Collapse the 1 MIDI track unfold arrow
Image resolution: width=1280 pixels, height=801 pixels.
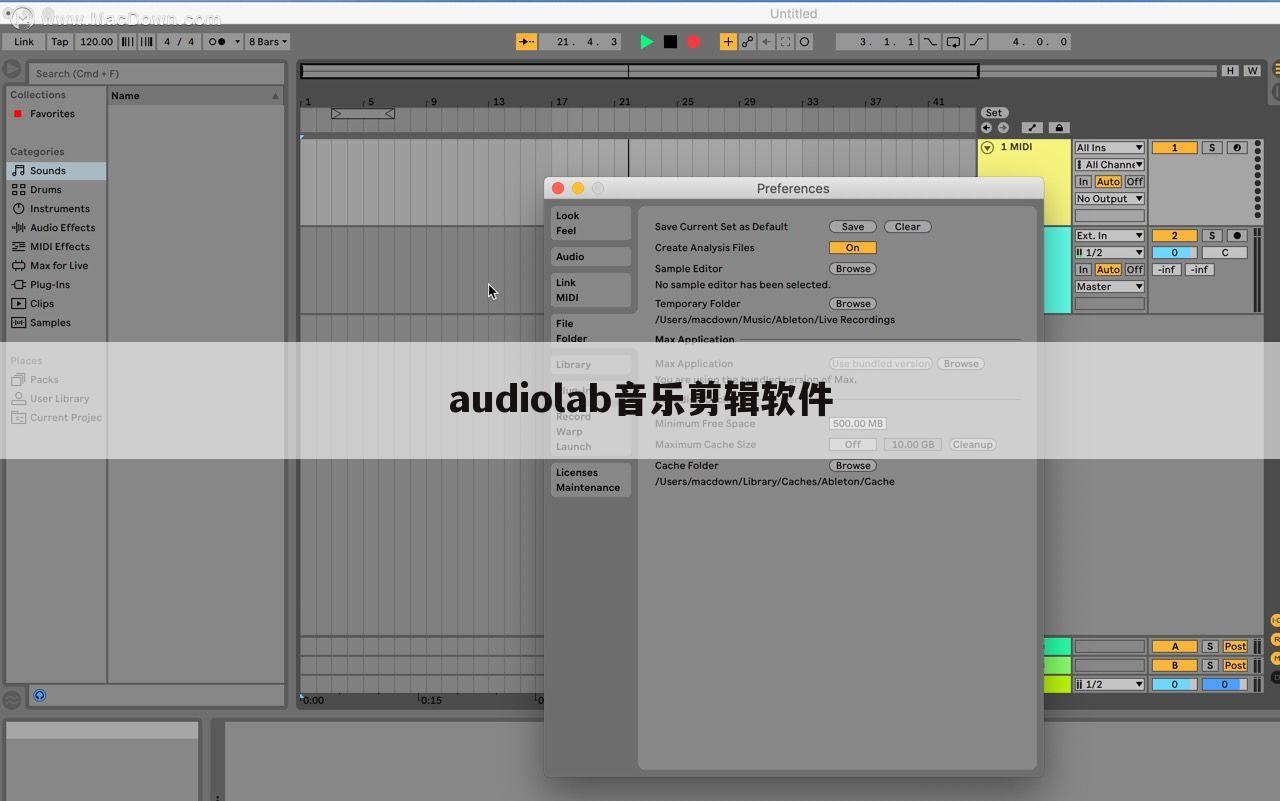(987, 148)
